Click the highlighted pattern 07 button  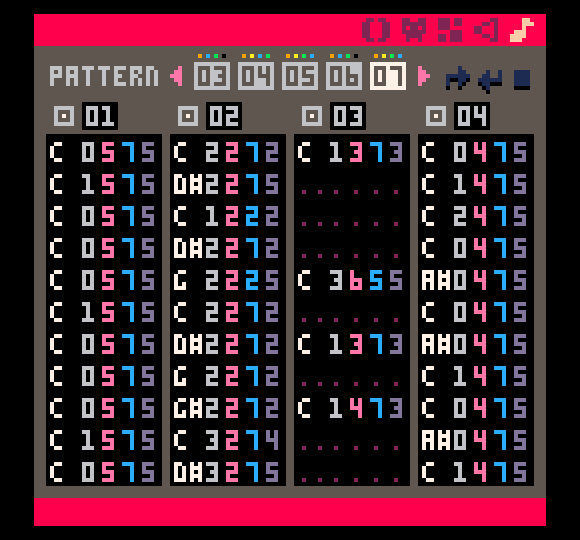tap(388, 76)
